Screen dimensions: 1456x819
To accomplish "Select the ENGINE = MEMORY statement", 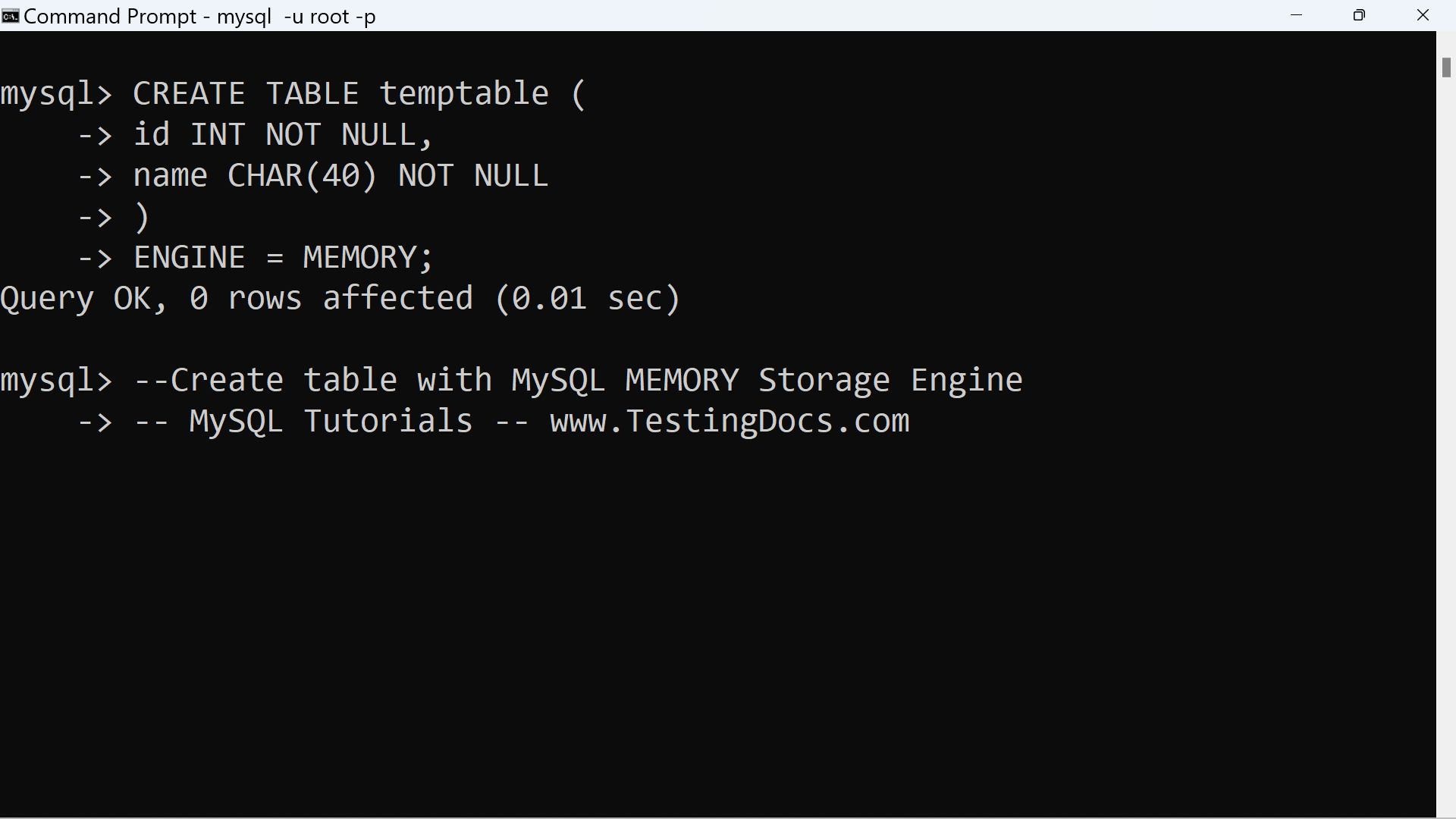I will click(x=281, y=258).
